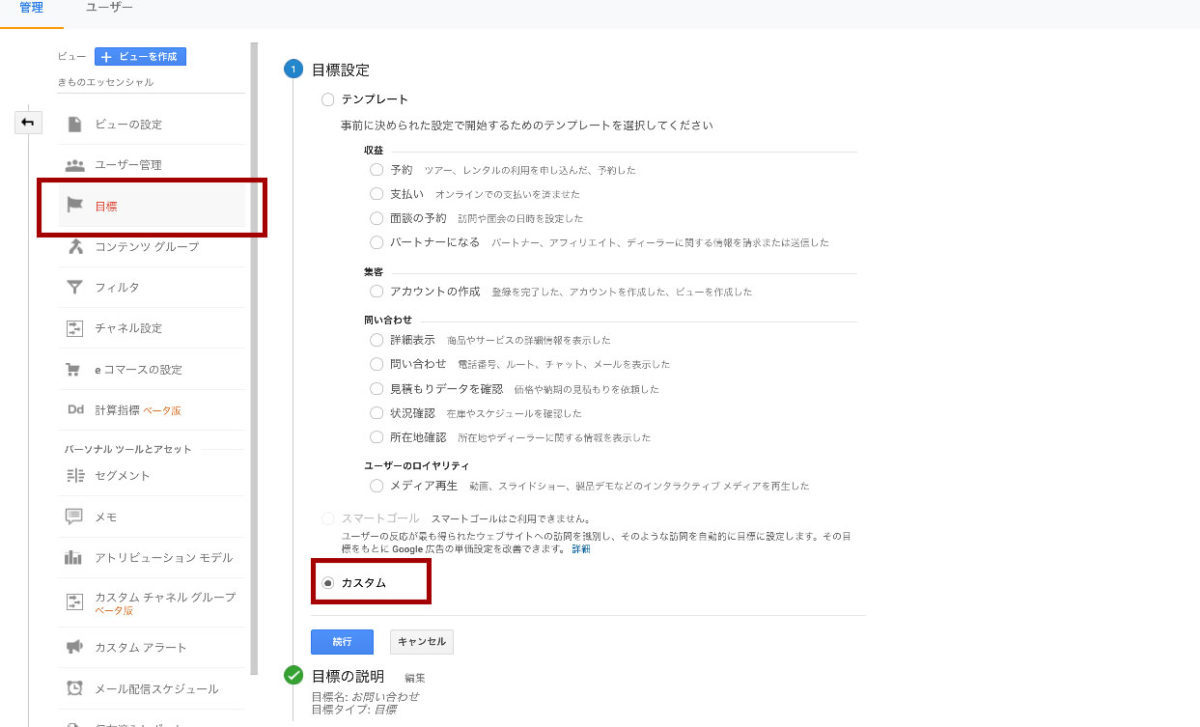
Task: Switch to the ユーザー tab
Action: coord(109,8)
